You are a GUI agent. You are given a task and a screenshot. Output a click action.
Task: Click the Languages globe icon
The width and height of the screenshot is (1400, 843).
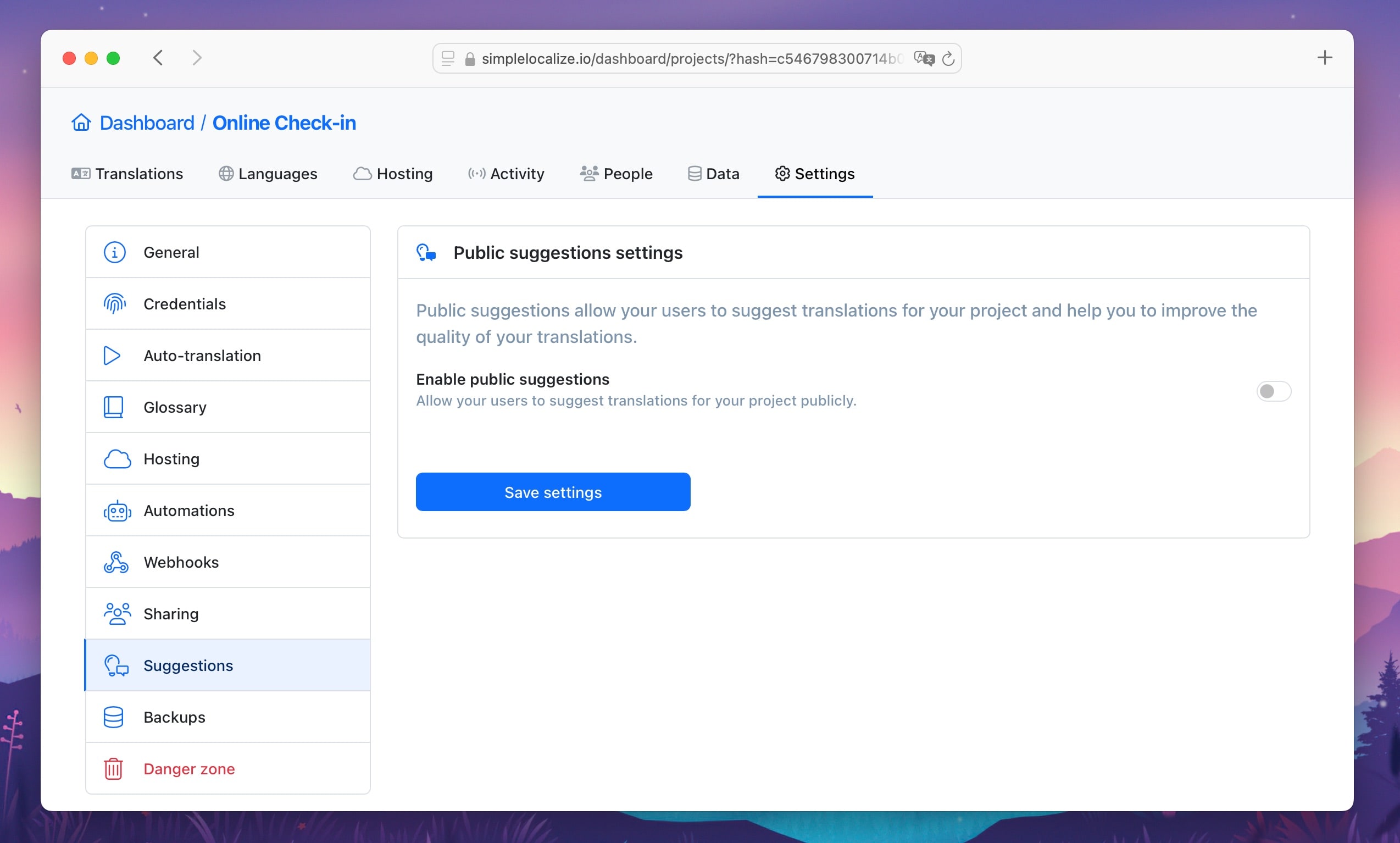pyautogui.click(x=226, y=174)
